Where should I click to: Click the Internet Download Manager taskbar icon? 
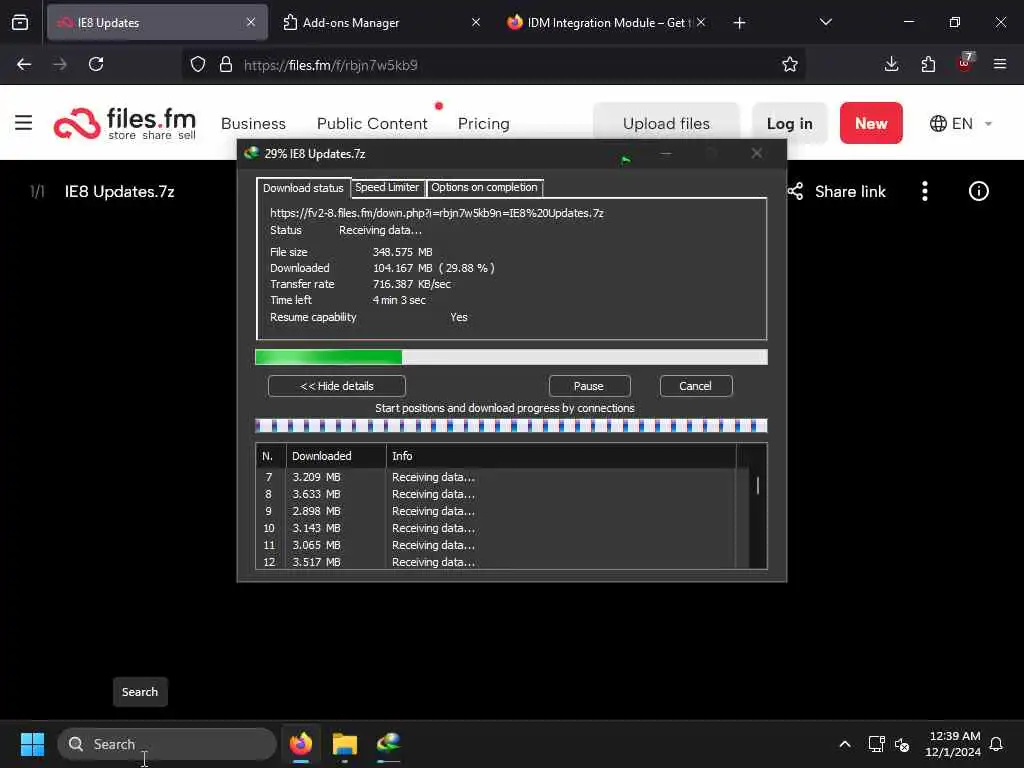(x=389, y=744)
